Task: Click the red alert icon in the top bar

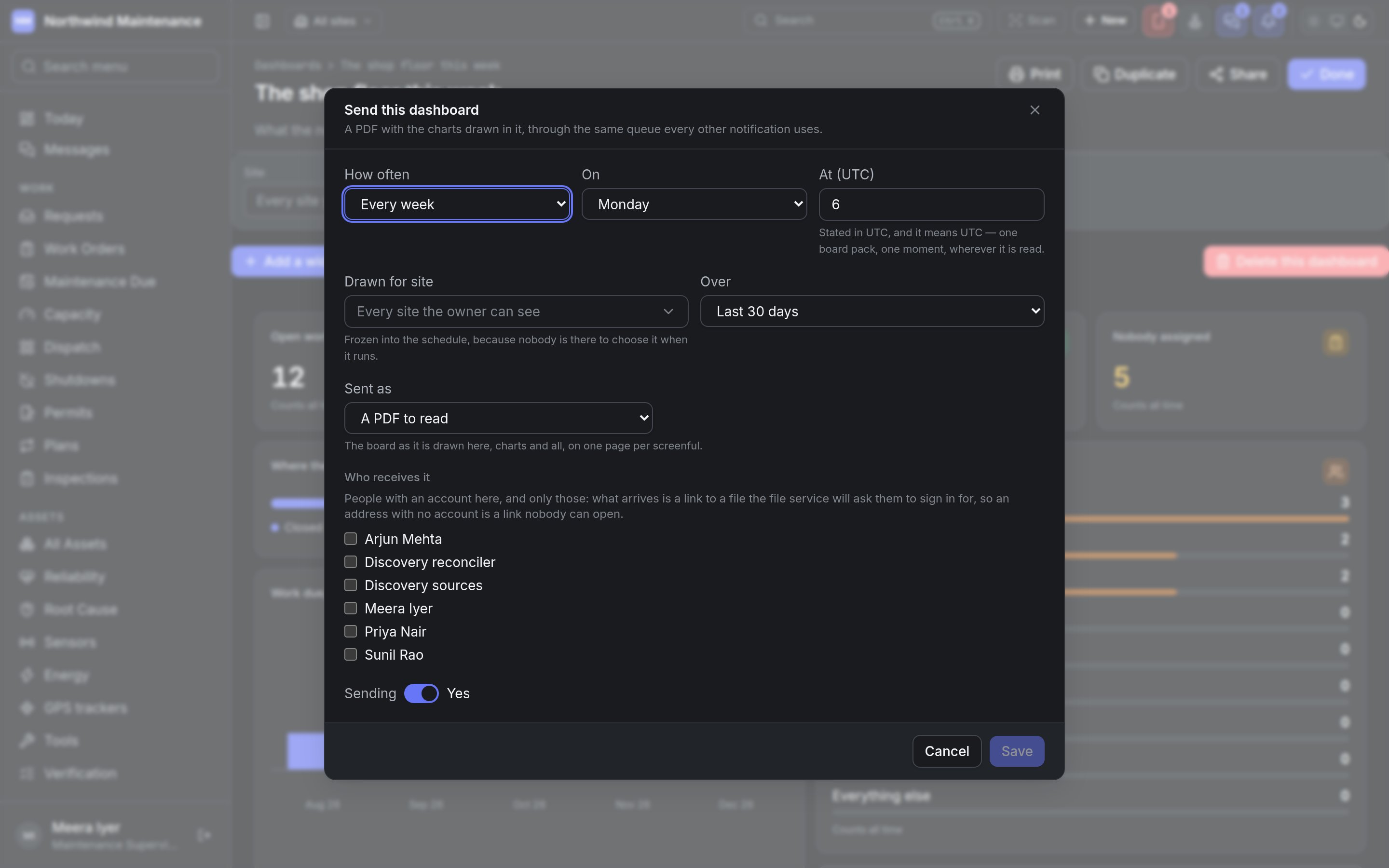Action: [1158, 22]
